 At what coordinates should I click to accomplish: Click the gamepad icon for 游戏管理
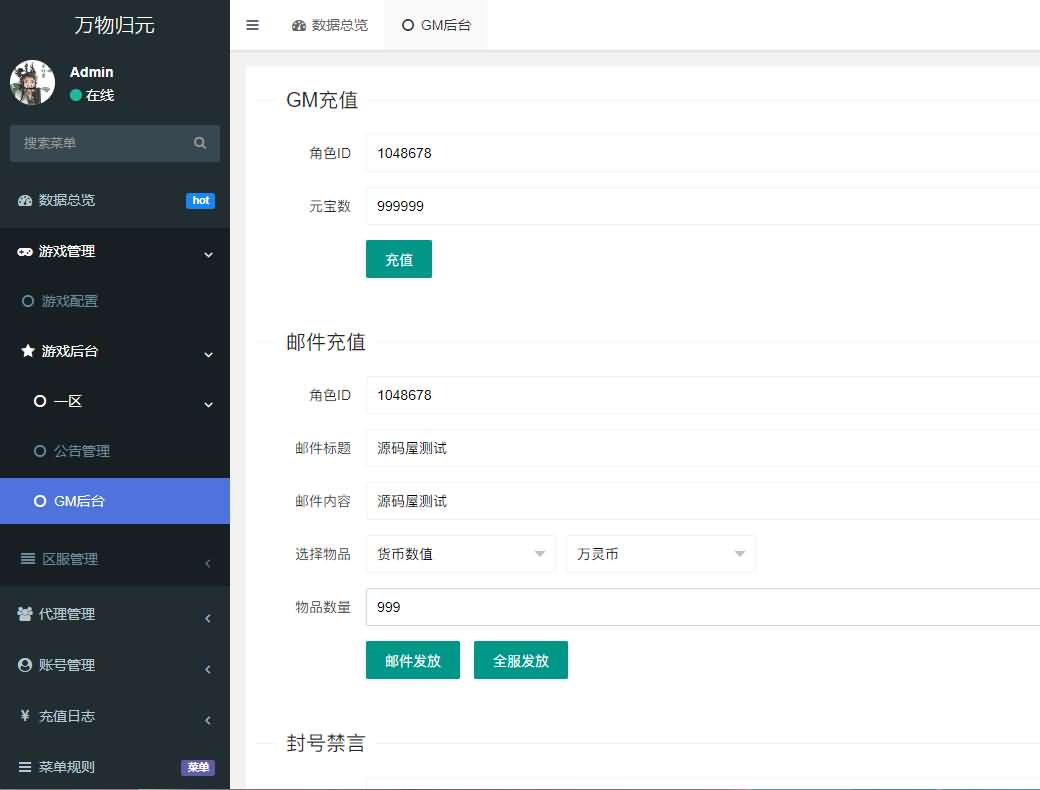25,252
